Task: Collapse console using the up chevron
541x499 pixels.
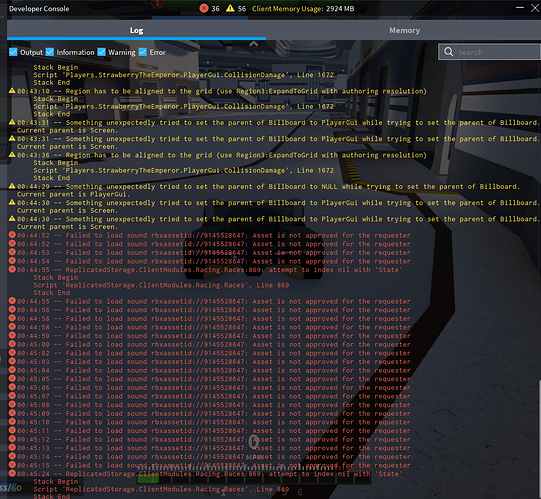Action: [x=254, y=44]
